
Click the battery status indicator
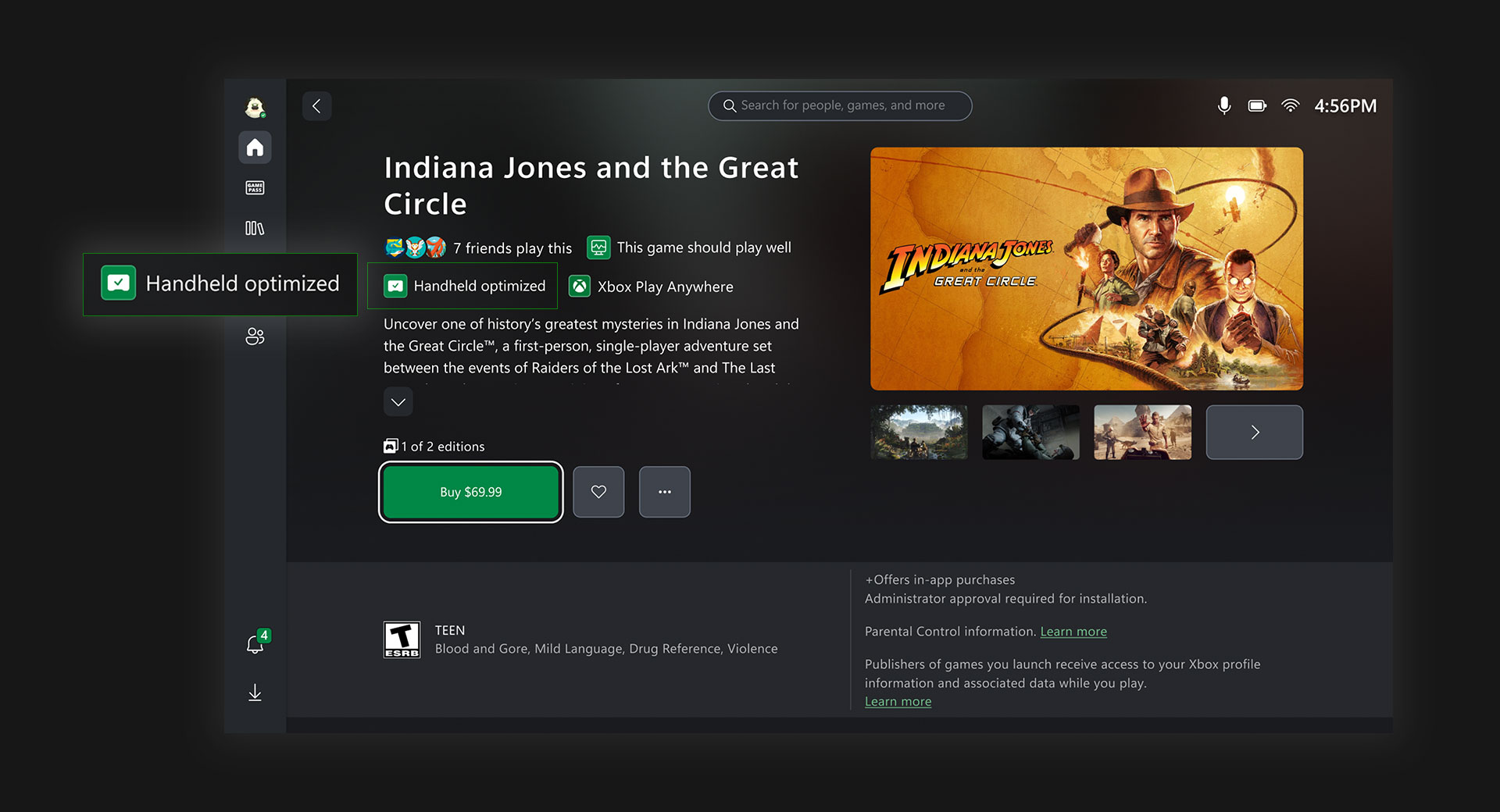[x=1256, y=105]
